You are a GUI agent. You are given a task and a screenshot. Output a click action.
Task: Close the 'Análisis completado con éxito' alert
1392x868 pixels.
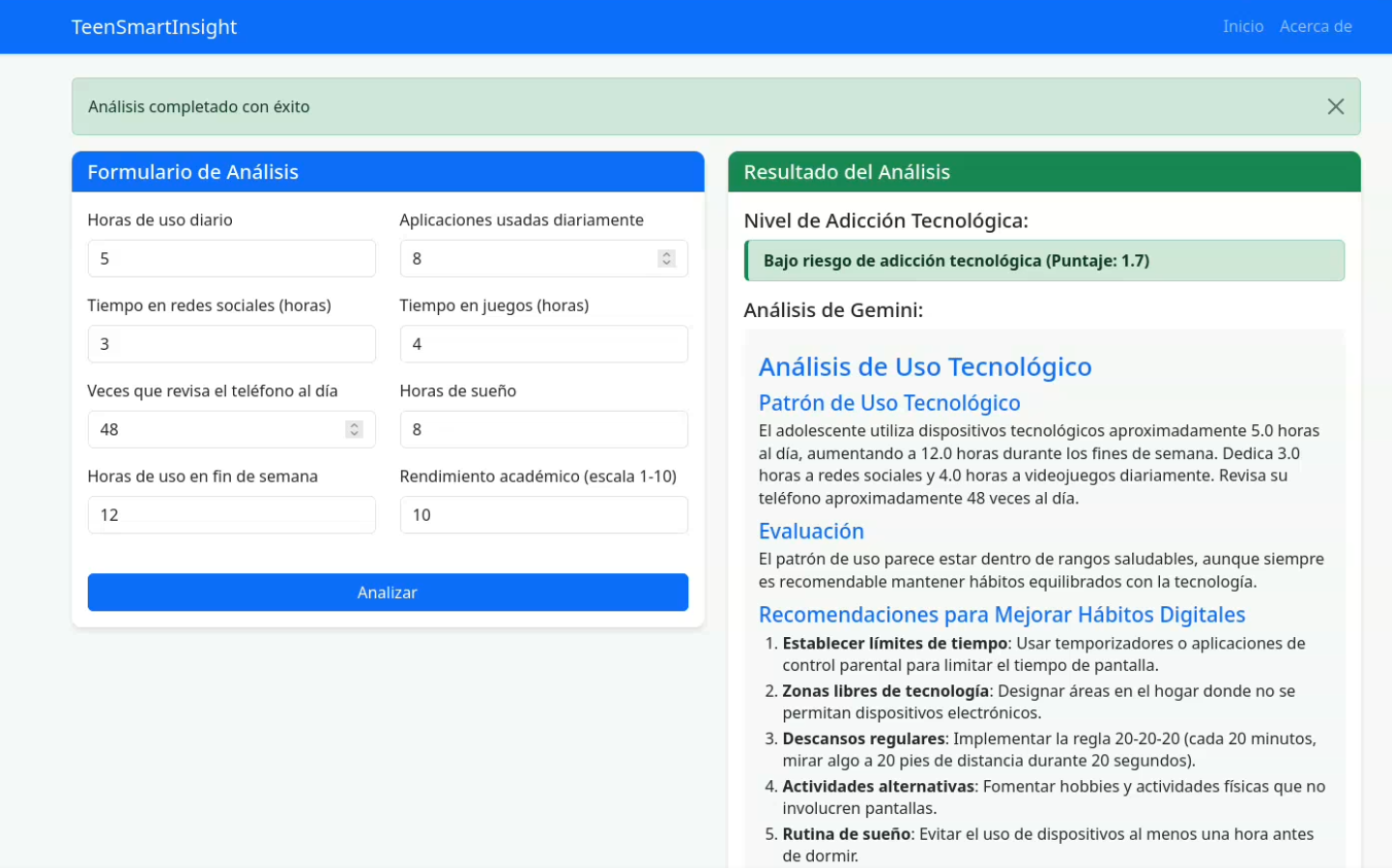[x=1335, y=106]
